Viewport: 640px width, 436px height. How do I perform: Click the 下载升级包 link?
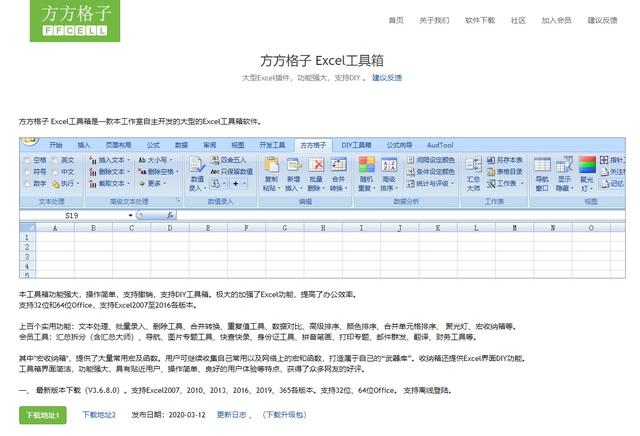coord(284,415)
